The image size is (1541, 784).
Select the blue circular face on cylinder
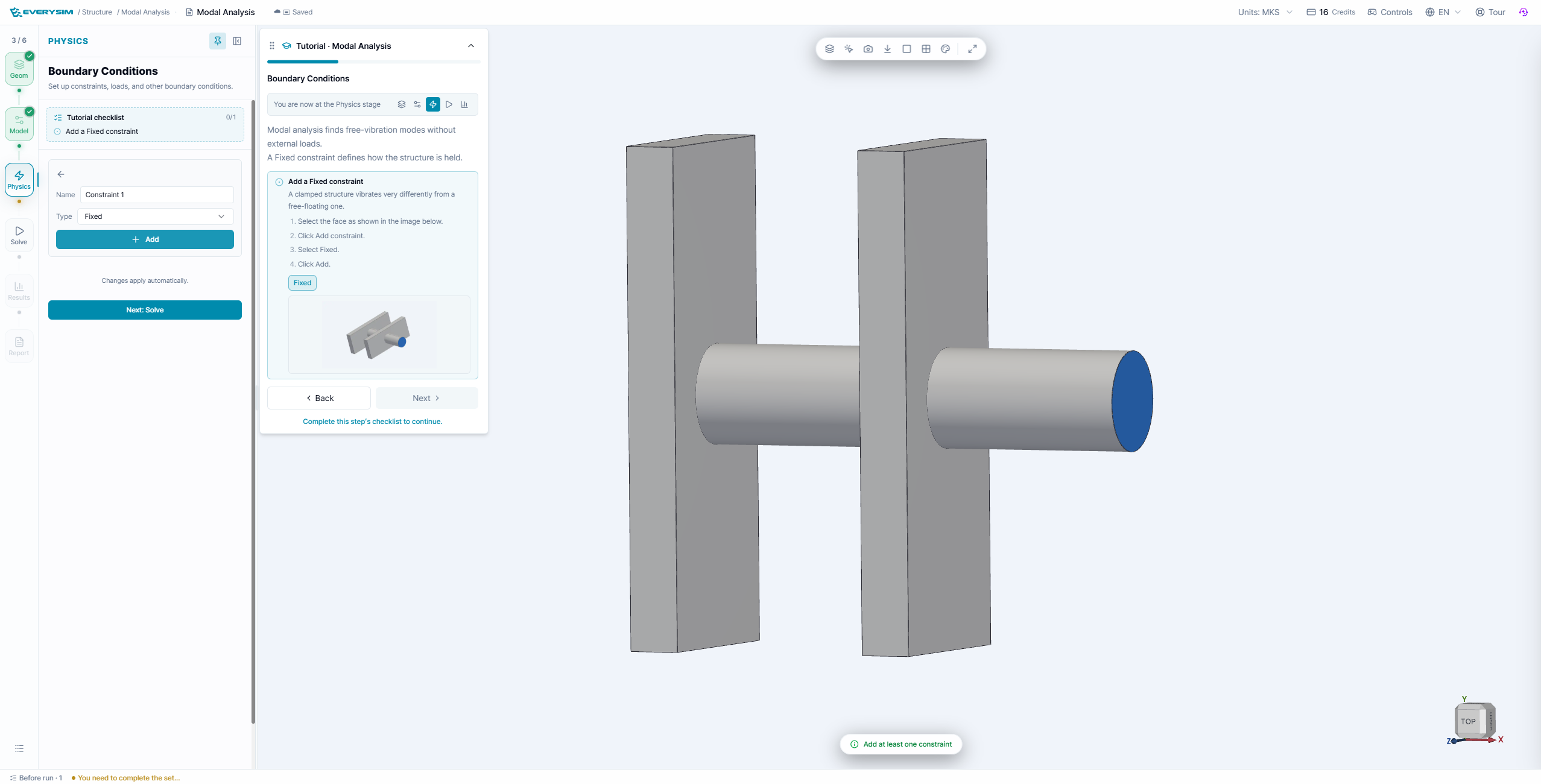click(1132, 401)
